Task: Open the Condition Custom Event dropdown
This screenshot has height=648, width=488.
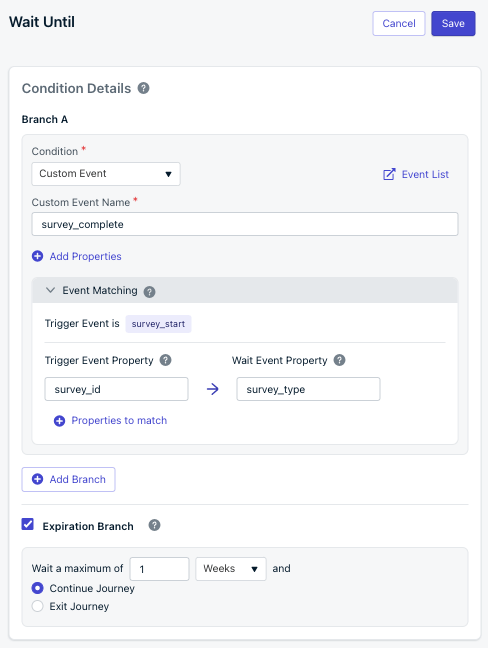Action: (106, 174)
